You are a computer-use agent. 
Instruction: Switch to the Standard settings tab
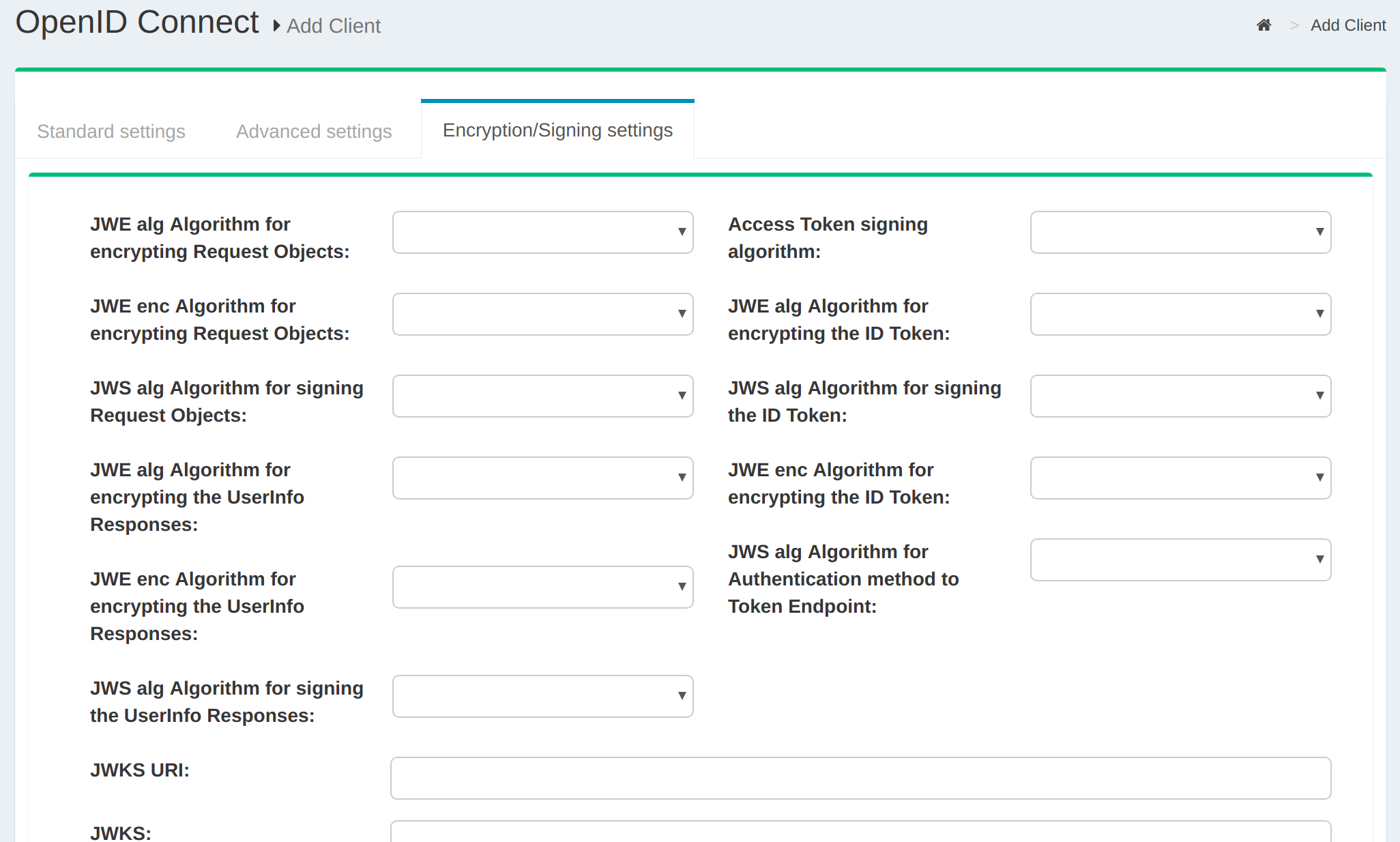coord(111,131)
